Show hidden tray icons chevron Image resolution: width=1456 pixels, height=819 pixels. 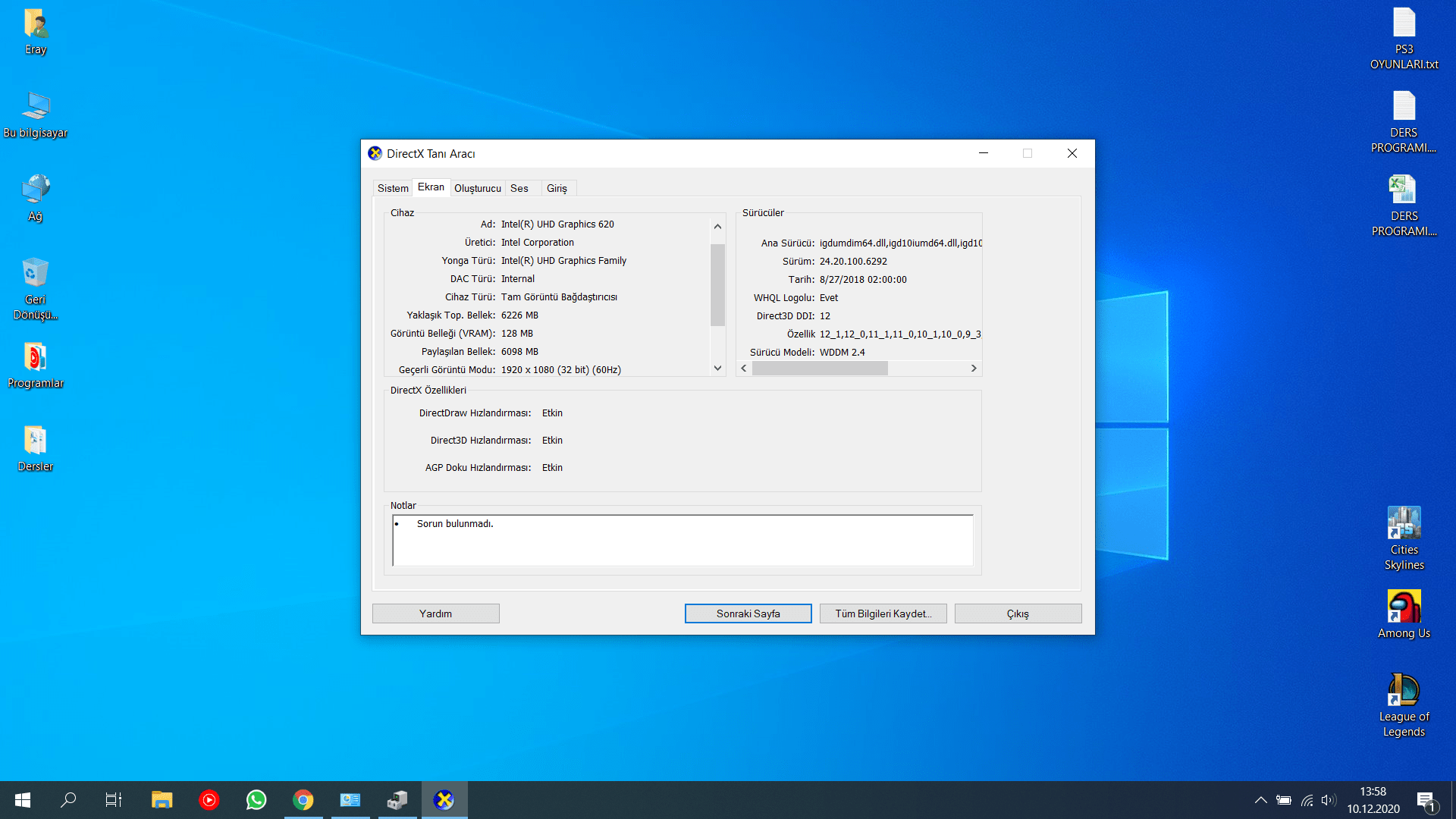tap(1260, 800)
